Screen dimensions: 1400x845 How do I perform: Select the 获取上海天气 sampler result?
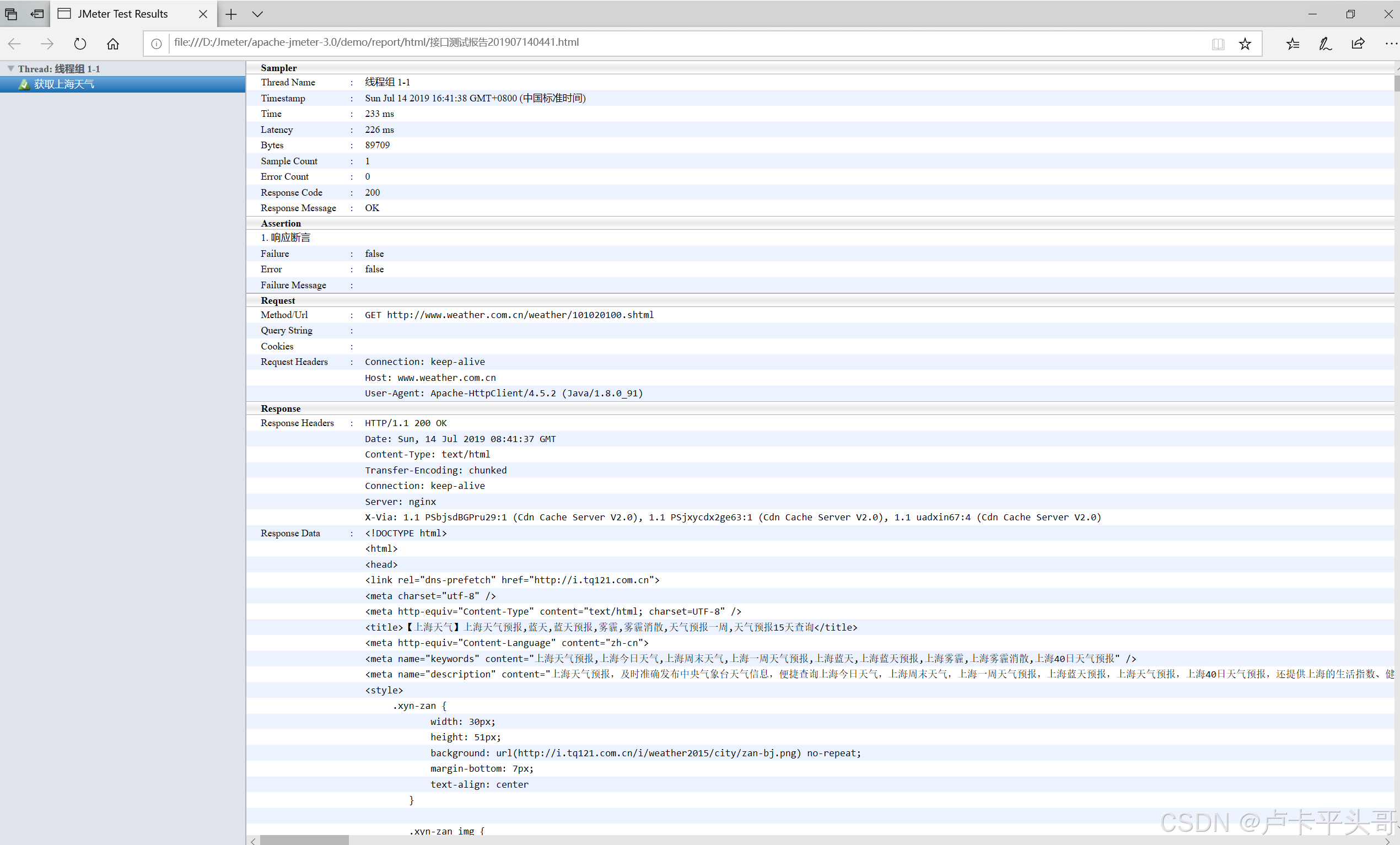(63, 84)
